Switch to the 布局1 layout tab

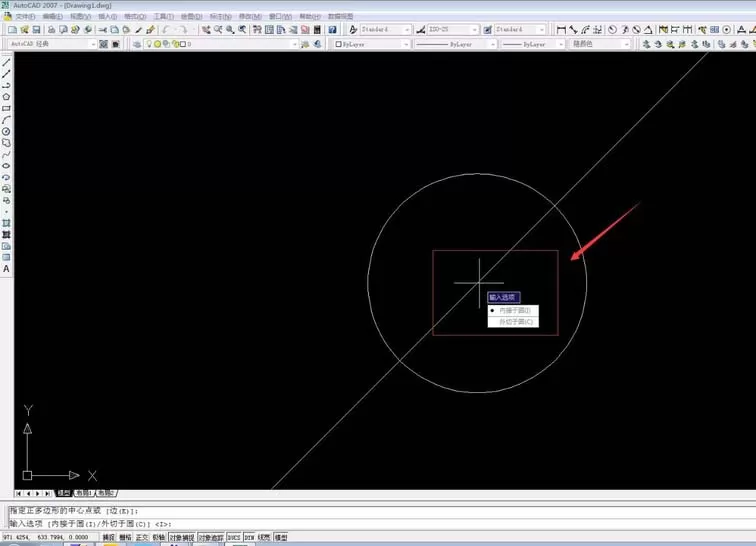83,493
